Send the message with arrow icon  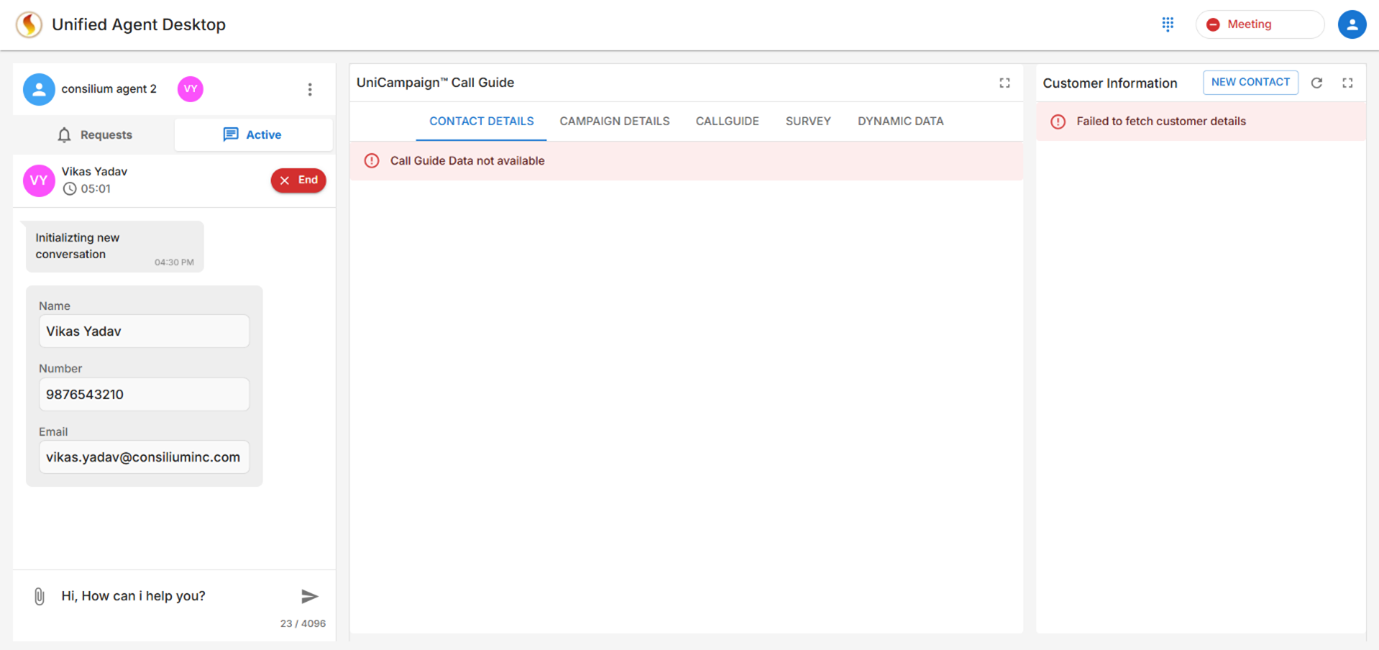pos(310,596)
